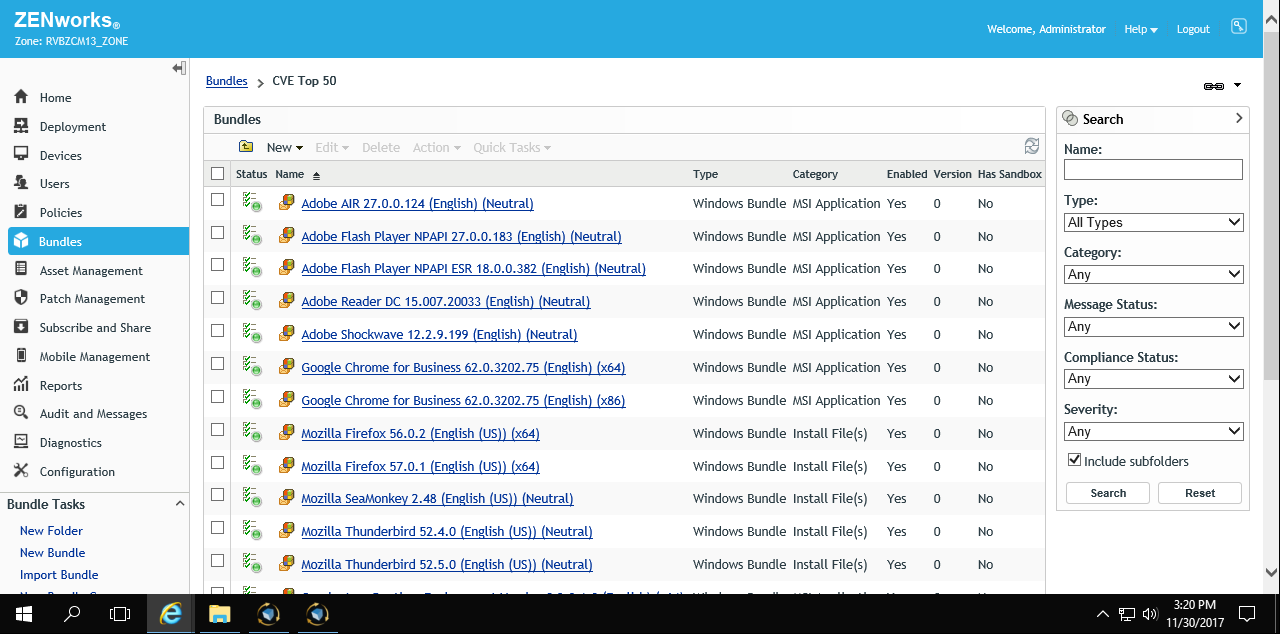This screenshot has height=634, width=1280.
Task: Click the Diagnostics icon in sidebar
Action: pyautogui.click(x=21, y=442)
